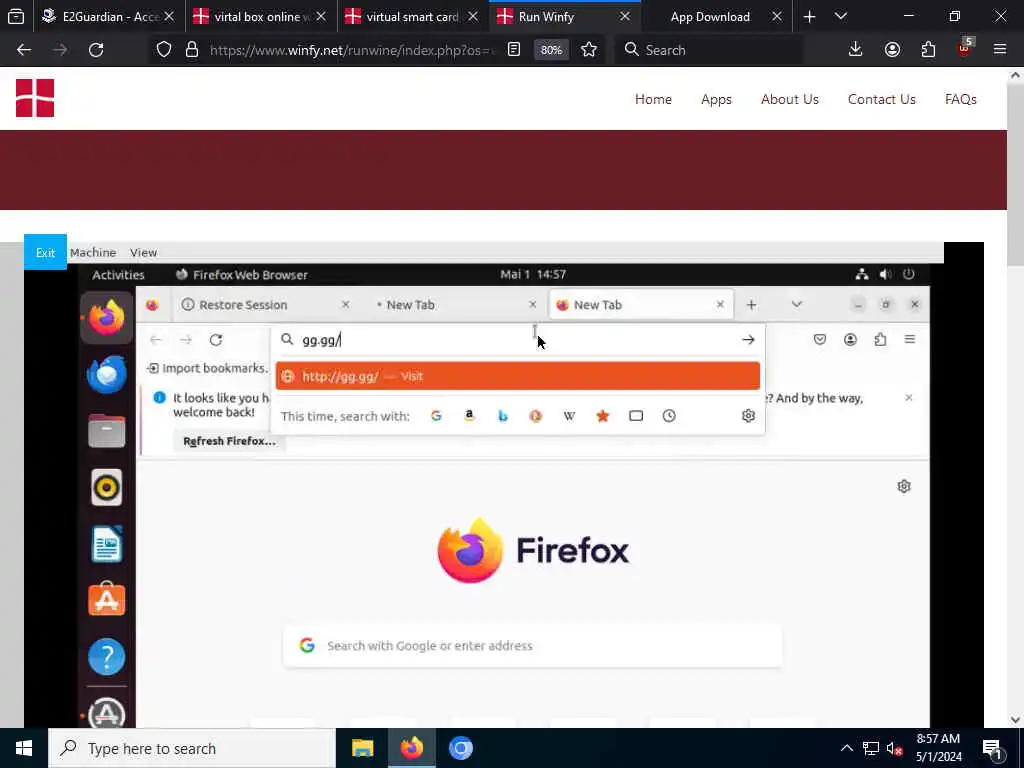This screenshot has width=1024, height=768.
Task: Add a new tab in inner Firefox
Action: pos(751,304)
